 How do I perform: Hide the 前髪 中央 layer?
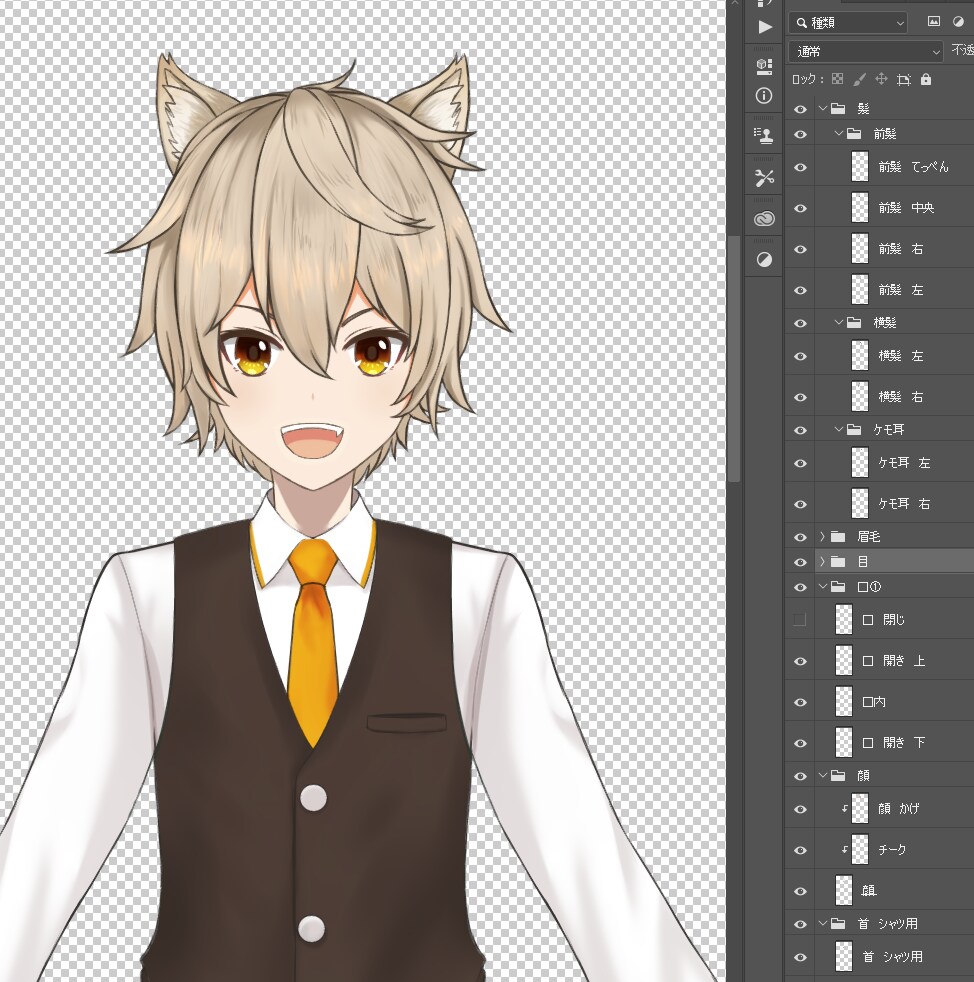click(800, 208)
